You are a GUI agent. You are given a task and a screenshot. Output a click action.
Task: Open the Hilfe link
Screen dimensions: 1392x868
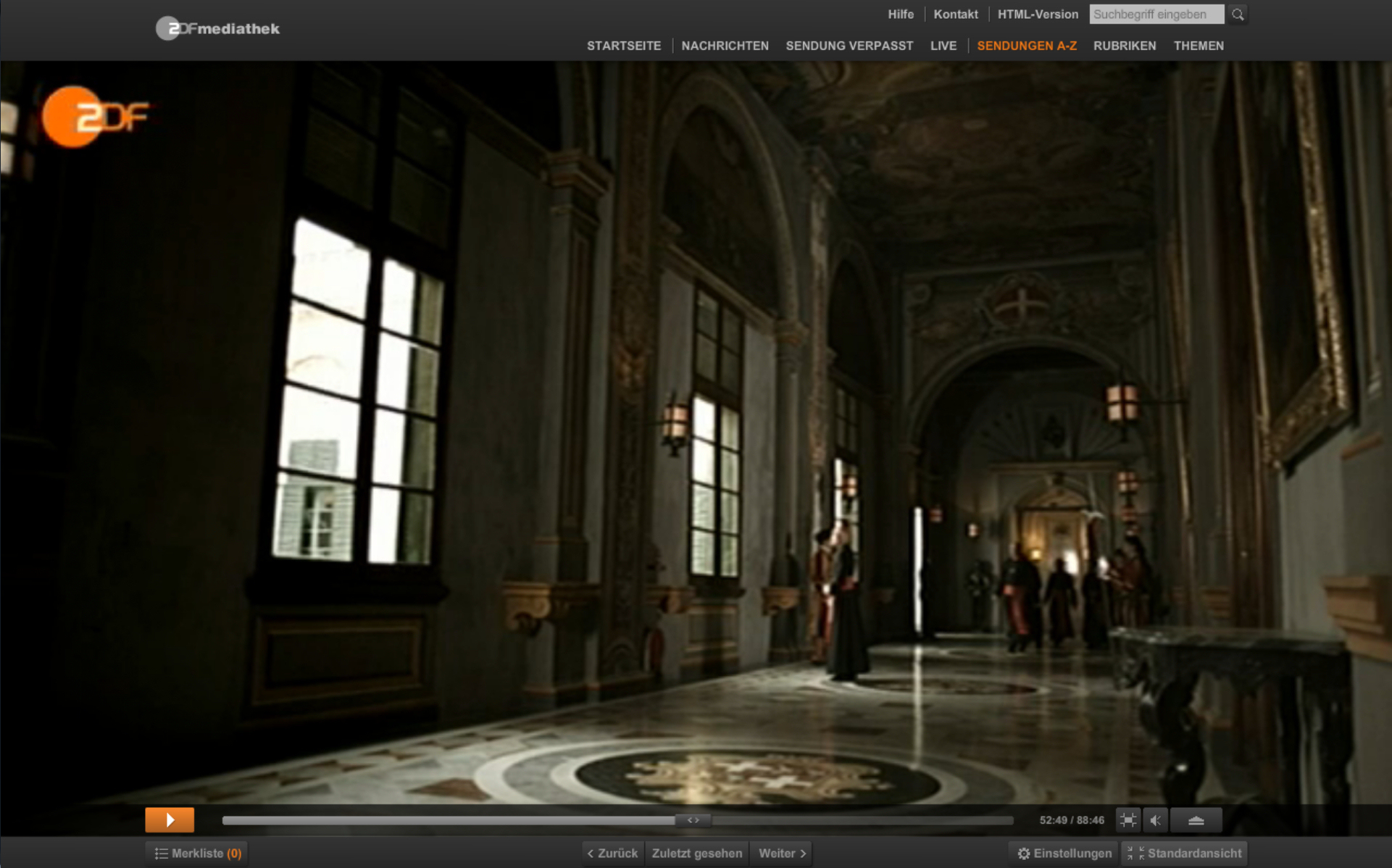pos(901,14)
